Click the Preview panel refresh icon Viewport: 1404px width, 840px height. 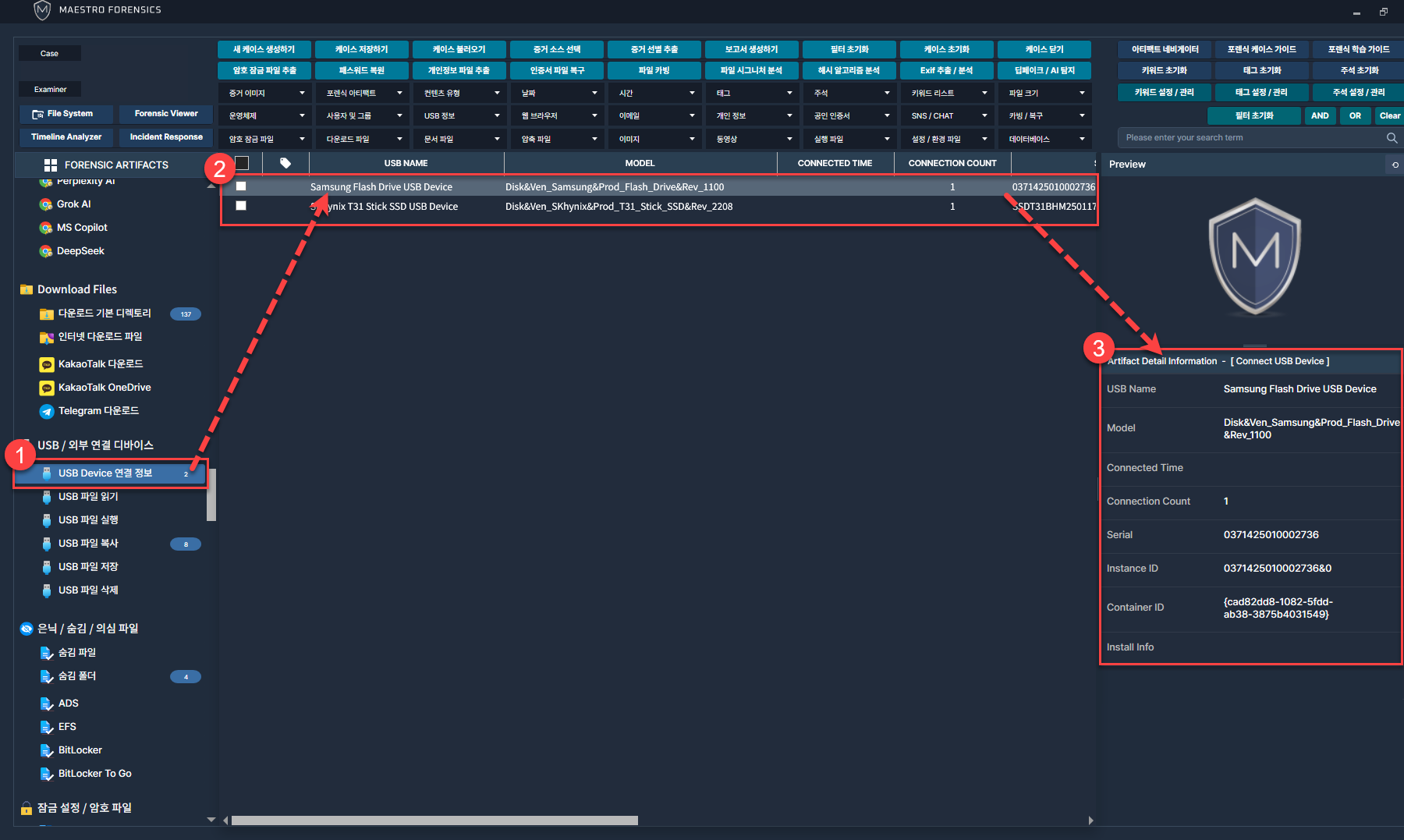click(x=1395, y=165)
